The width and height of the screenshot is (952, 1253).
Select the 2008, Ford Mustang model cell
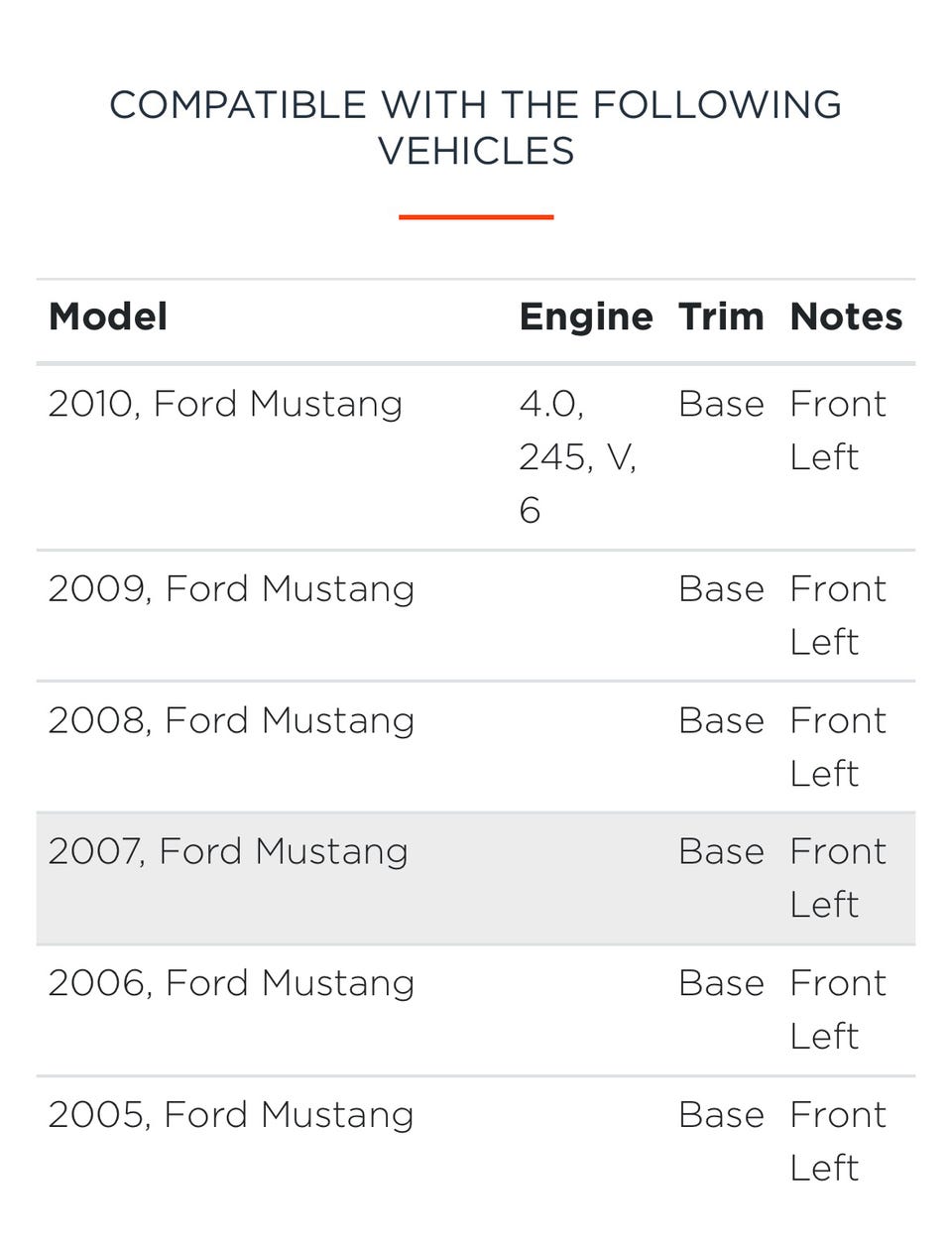pos(231,721)
